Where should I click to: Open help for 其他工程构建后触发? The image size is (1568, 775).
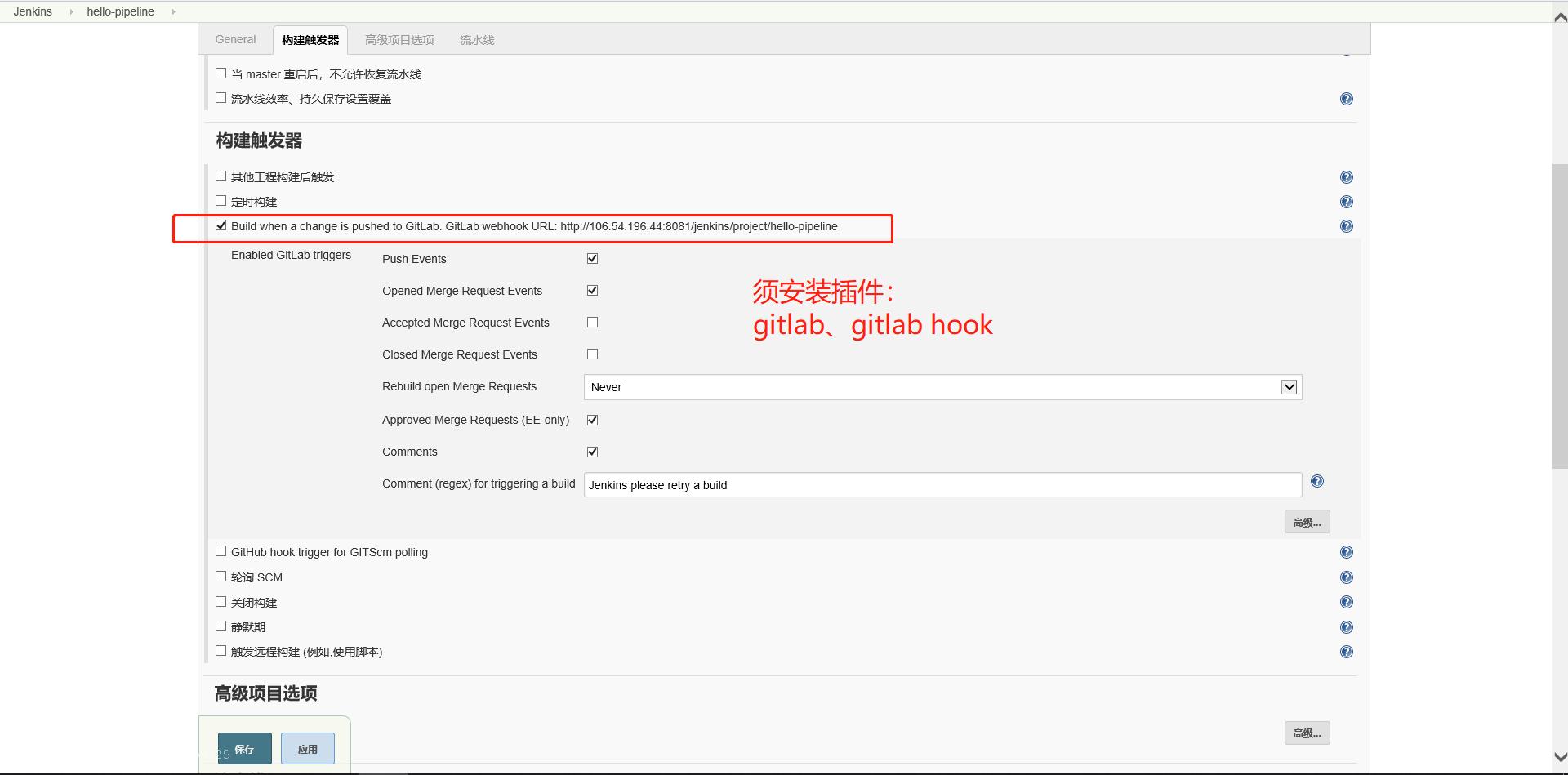(1347, 177)
